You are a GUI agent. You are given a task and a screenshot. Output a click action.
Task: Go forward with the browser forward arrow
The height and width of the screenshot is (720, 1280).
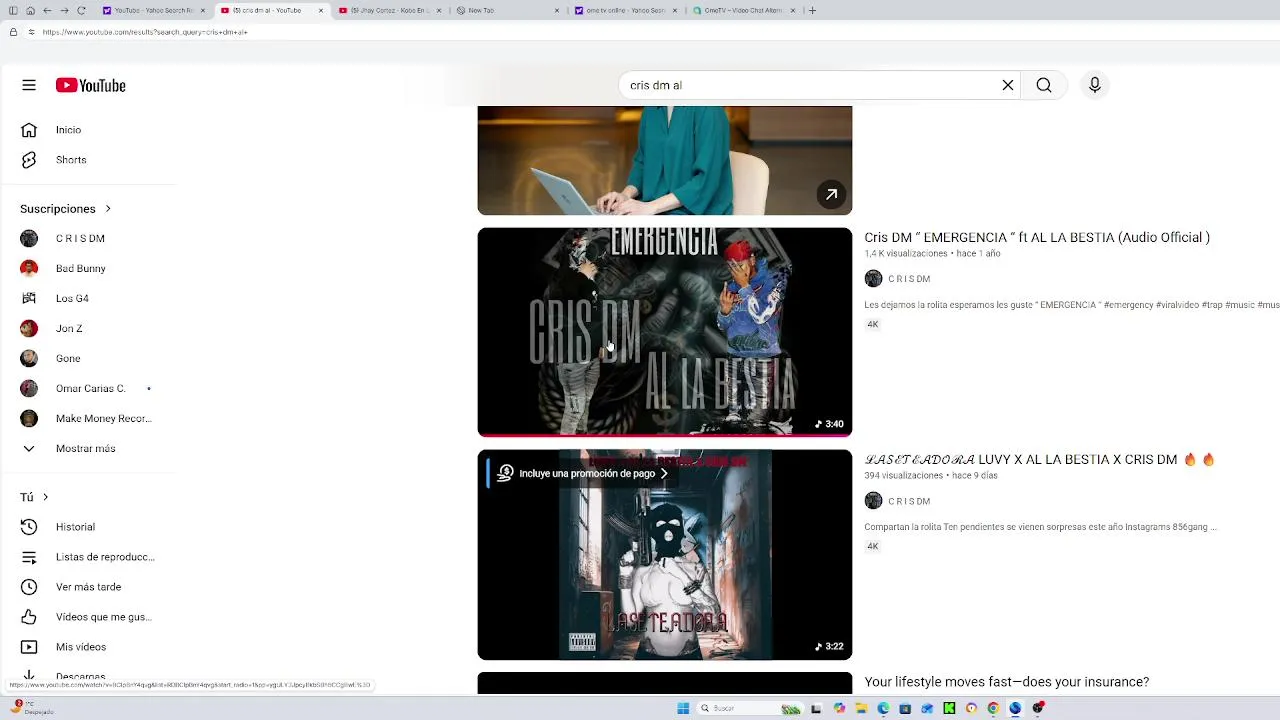64,10
